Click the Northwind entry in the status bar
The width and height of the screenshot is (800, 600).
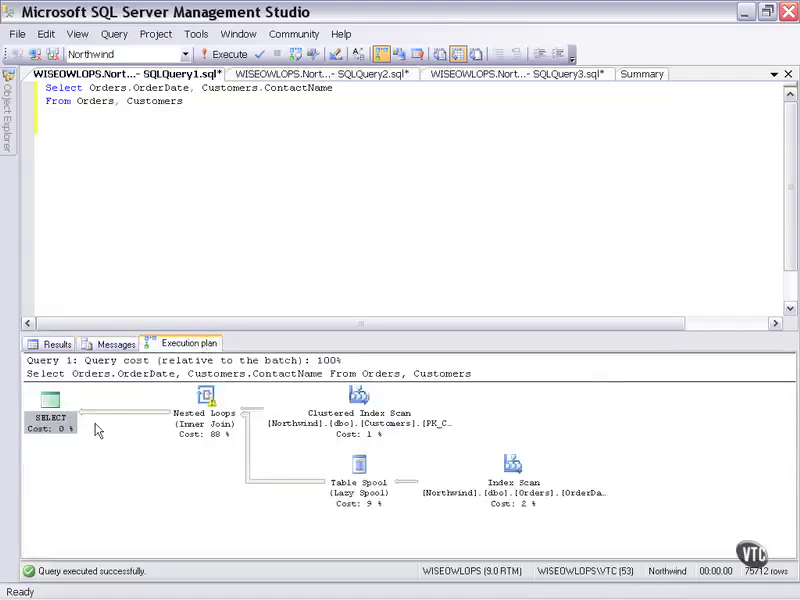pyautogui.click(x=667, y=571)
